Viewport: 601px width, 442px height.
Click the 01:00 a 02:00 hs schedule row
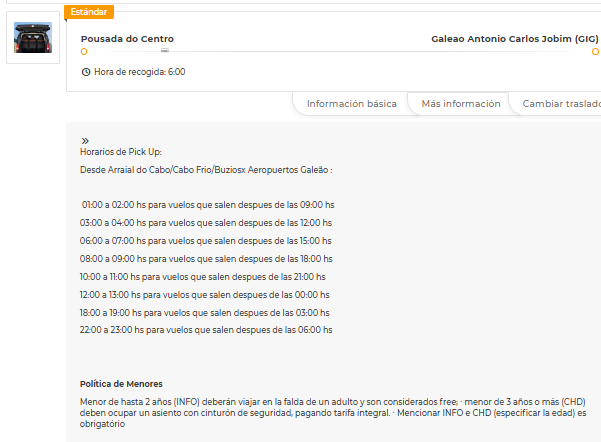[208, 205]
